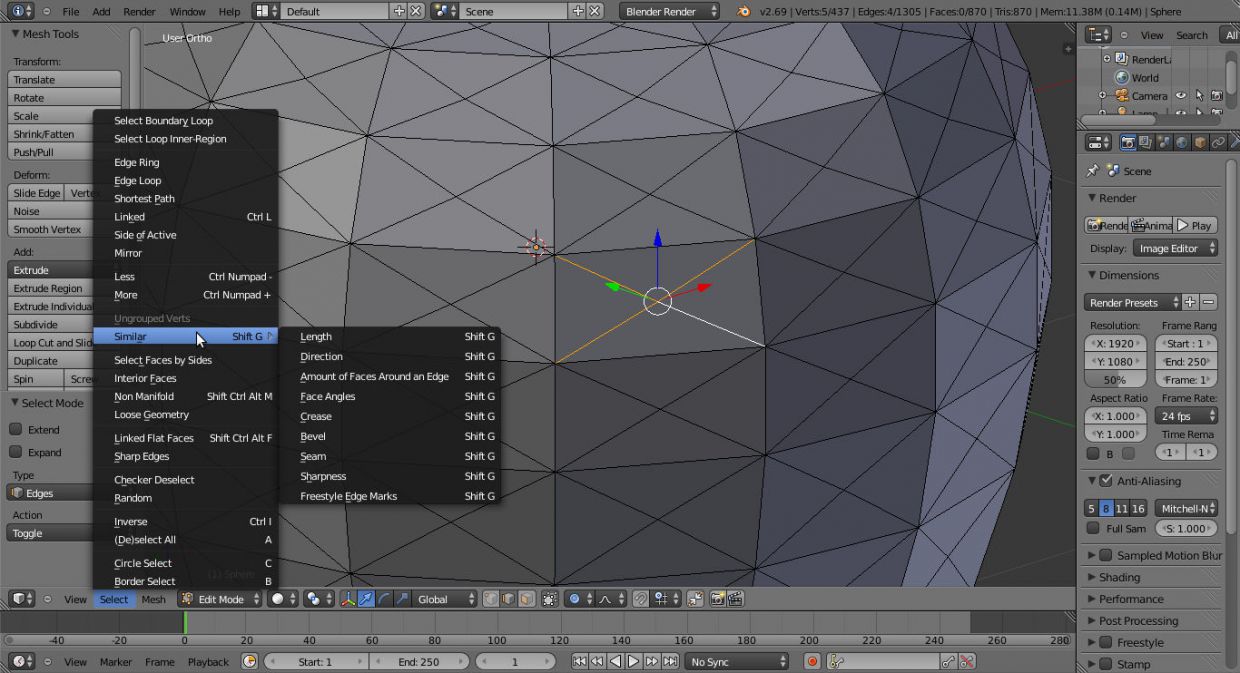Toggle the snap magnet icon
Viewport: 1240px width, 673px height.
point(640,599)
